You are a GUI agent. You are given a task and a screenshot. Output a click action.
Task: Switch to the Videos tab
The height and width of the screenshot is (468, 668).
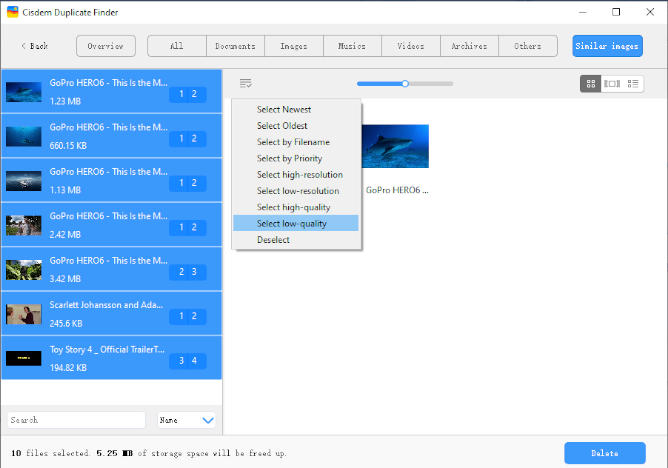tap(411, 46)
